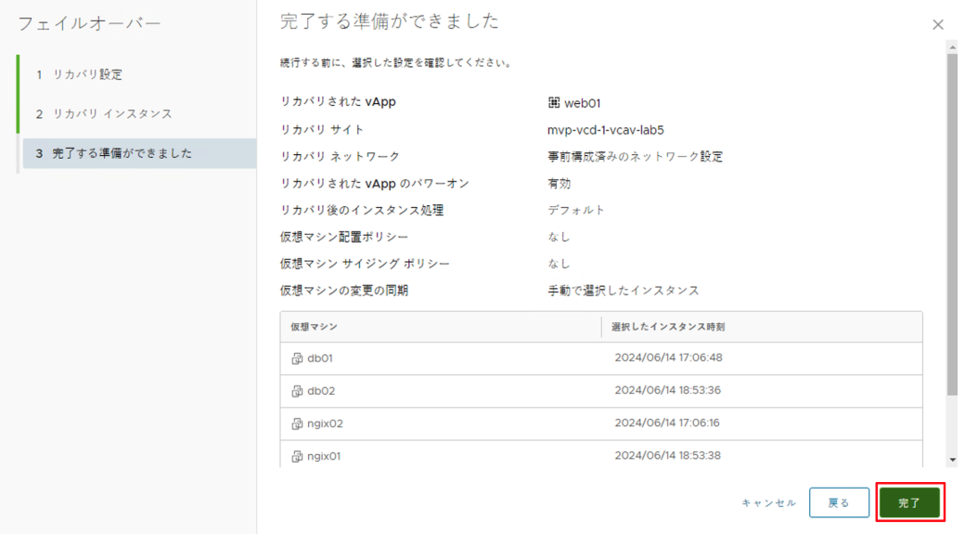Click the VM icon next to ngix01
Image resolution: width=965 pixels, height=534 pixels.
[x=297, y=456]
